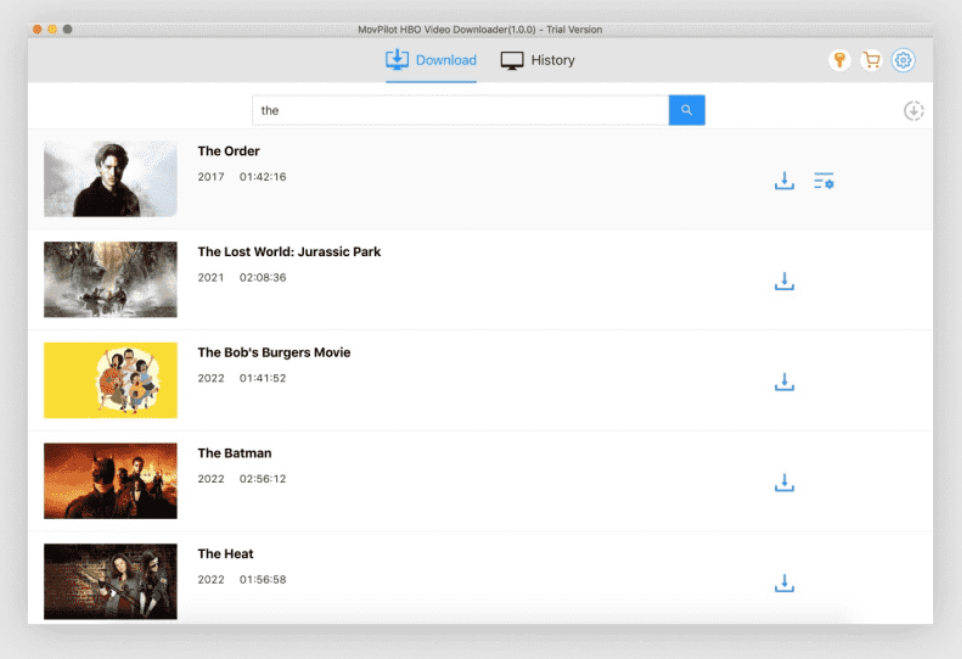Download The Bob's Burgers Movie
The width and height of the screenshot is (962, 659).
(x=784, y=382)
